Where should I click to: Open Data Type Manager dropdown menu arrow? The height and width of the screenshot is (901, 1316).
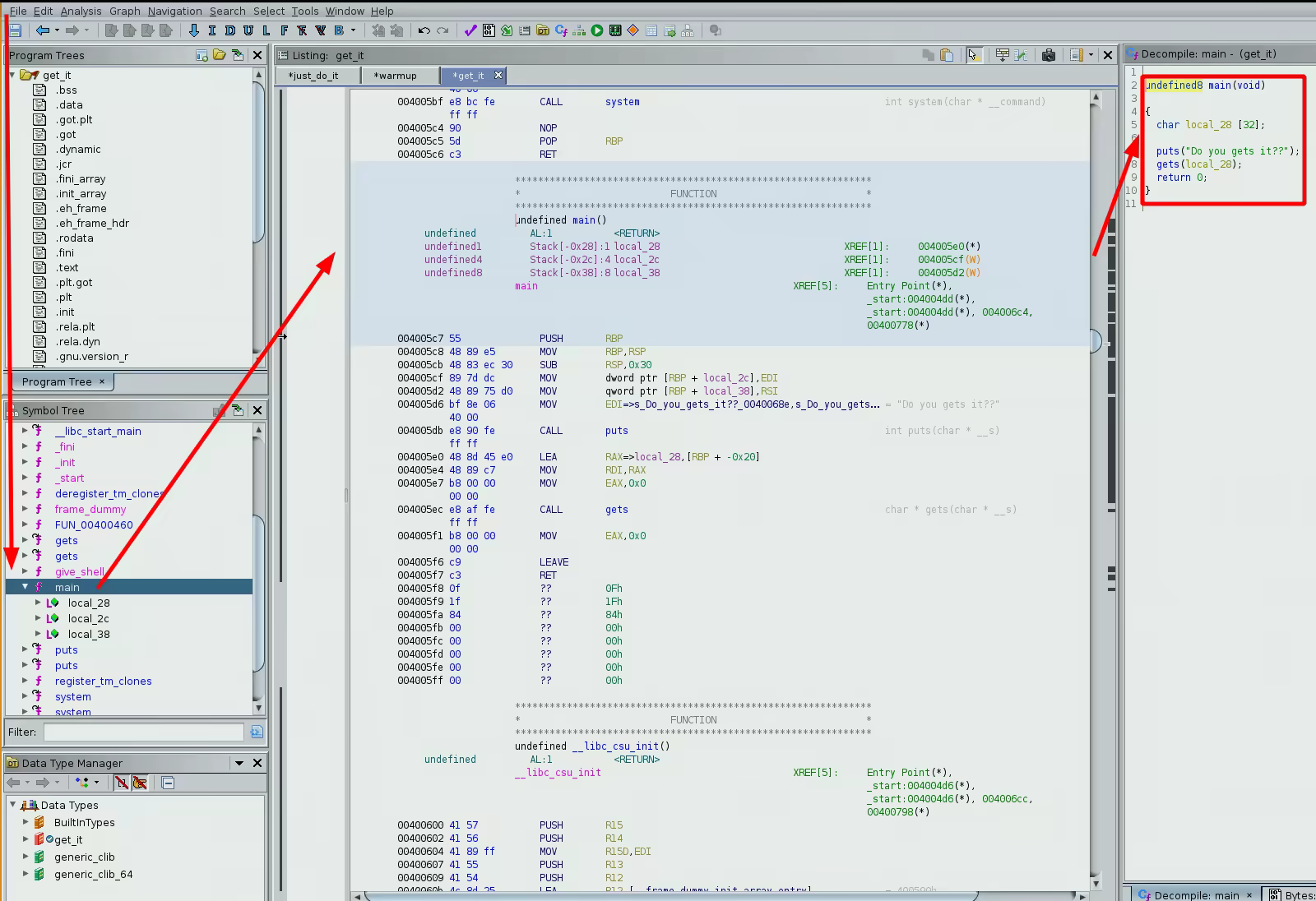tap(239, 763)
